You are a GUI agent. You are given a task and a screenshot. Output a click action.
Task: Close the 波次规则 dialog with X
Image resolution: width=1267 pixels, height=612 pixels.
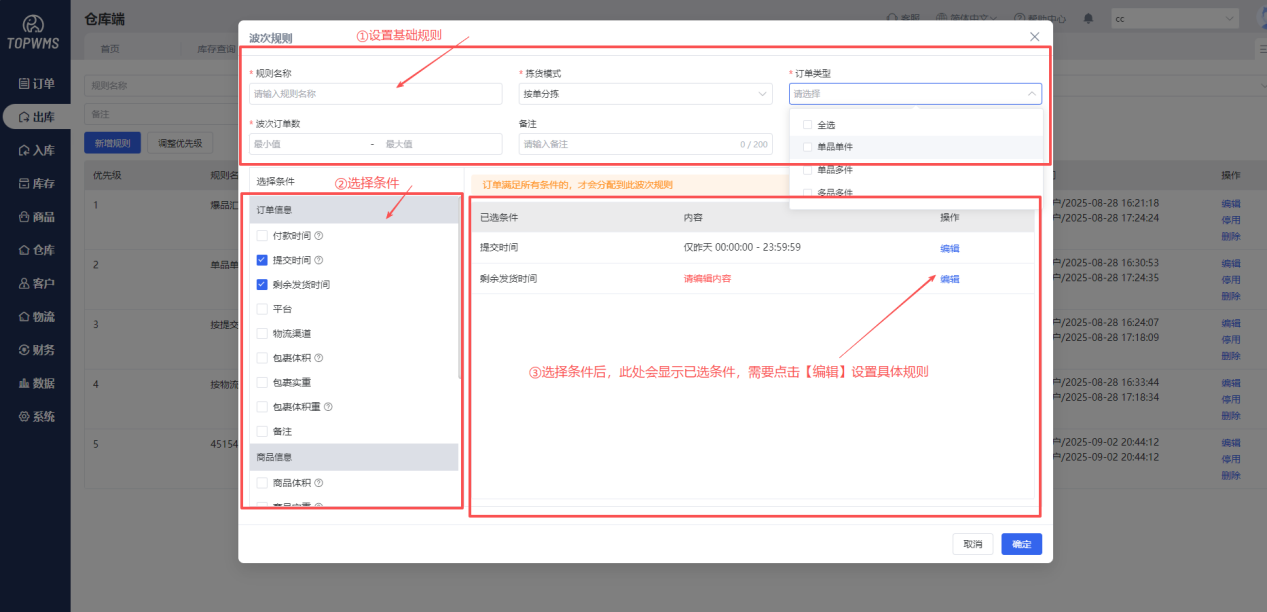(1034, 37)
